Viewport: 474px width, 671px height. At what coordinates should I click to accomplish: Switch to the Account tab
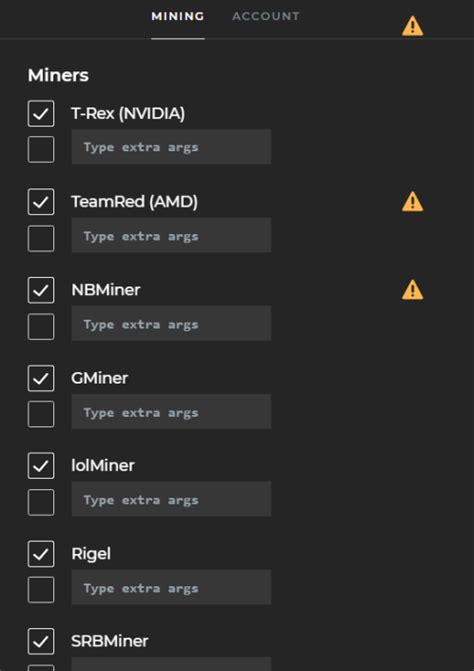point(266,16)
